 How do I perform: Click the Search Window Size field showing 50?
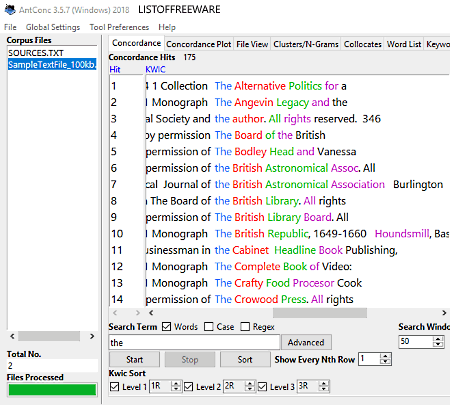coord(416,342)
